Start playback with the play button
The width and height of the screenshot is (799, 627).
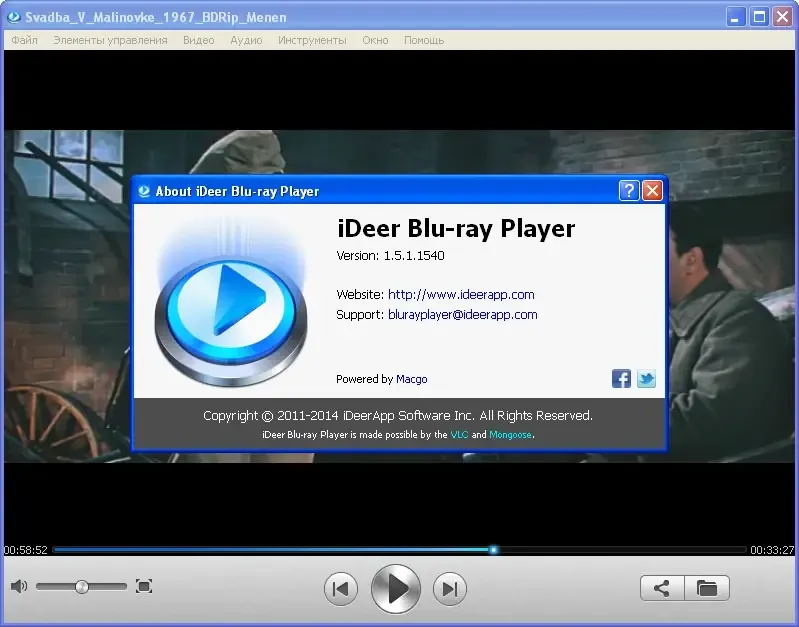396,589
